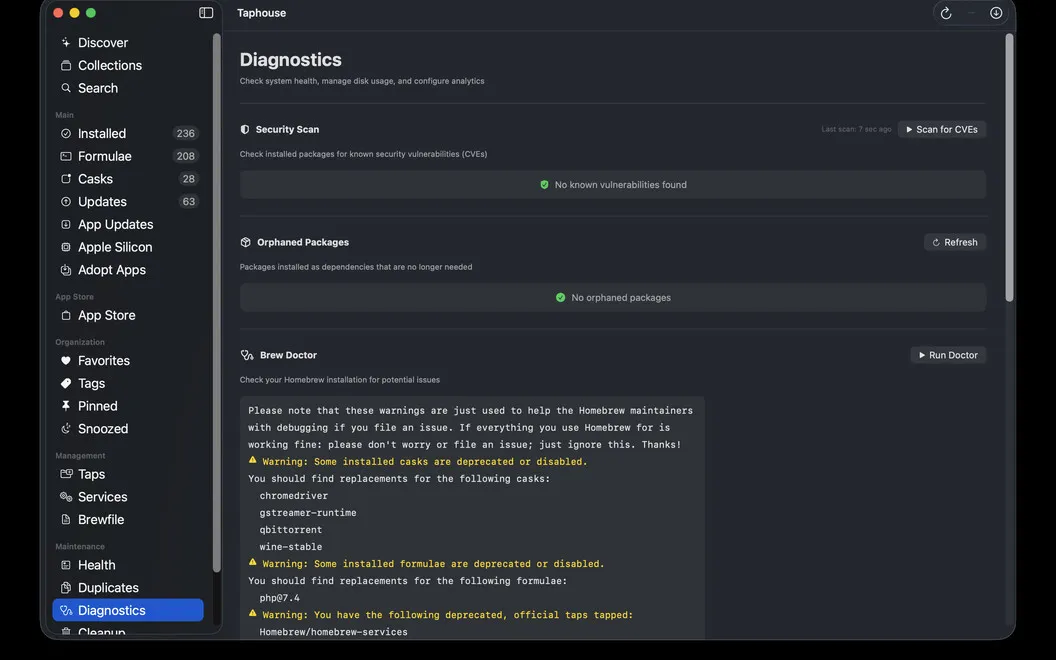
Task: Click the App Store bag icon
Action: 66,315
